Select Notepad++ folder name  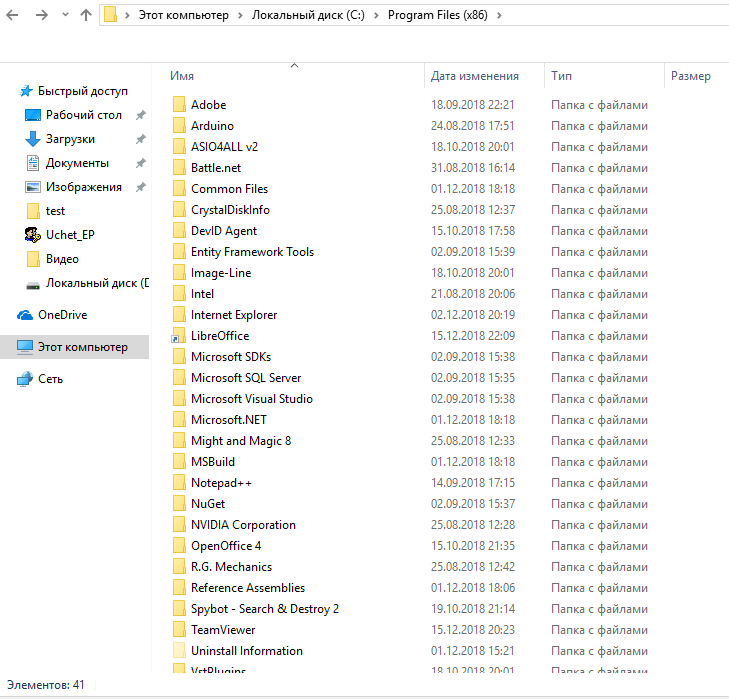click(x=221, y=483)
